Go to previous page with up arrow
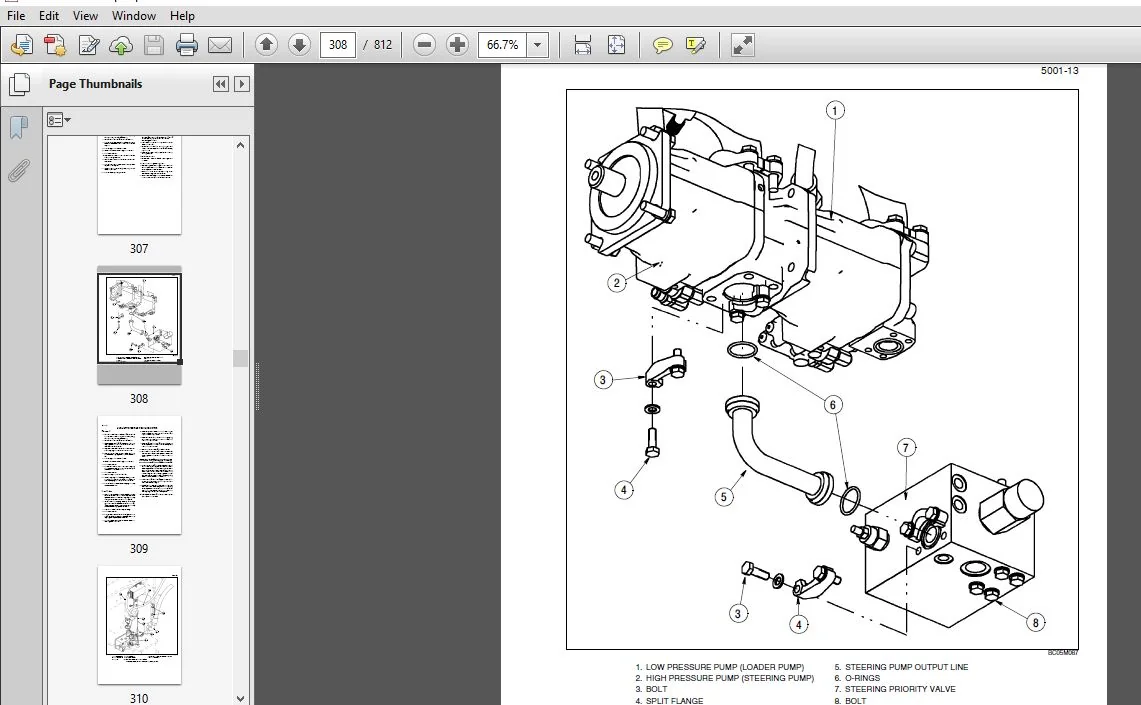Screen dimensions: 1141x705 pyautogui.click(x=266, y=45)
